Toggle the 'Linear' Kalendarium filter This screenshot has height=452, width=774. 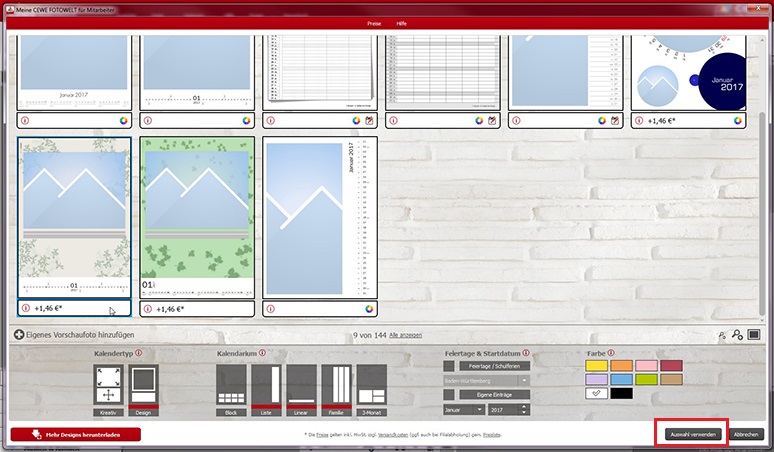pyautogui.click(x=301, y=390)
